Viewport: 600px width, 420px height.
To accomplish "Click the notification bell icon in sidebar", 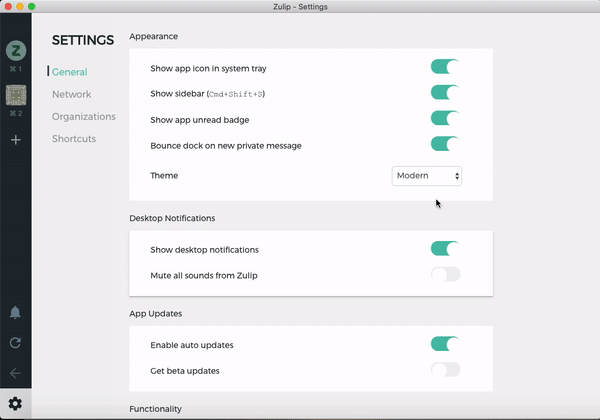I will tap(15, 313).
